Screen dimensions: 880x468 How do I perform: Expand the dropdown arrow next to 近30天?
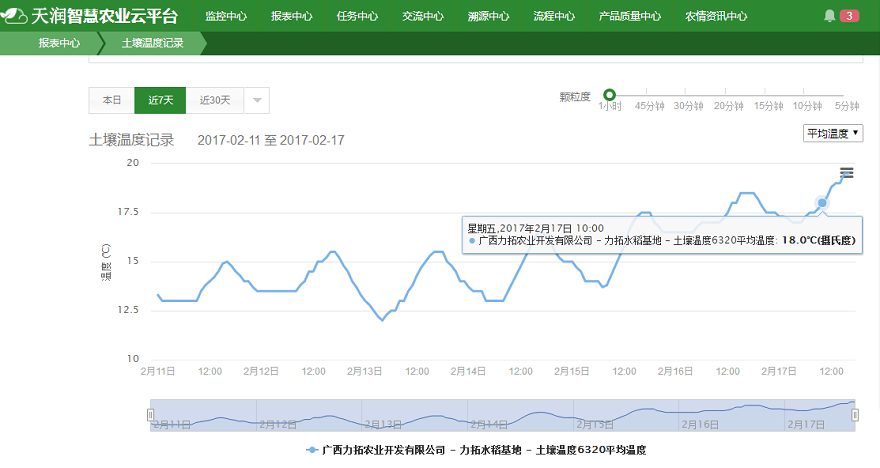point(256,100)
